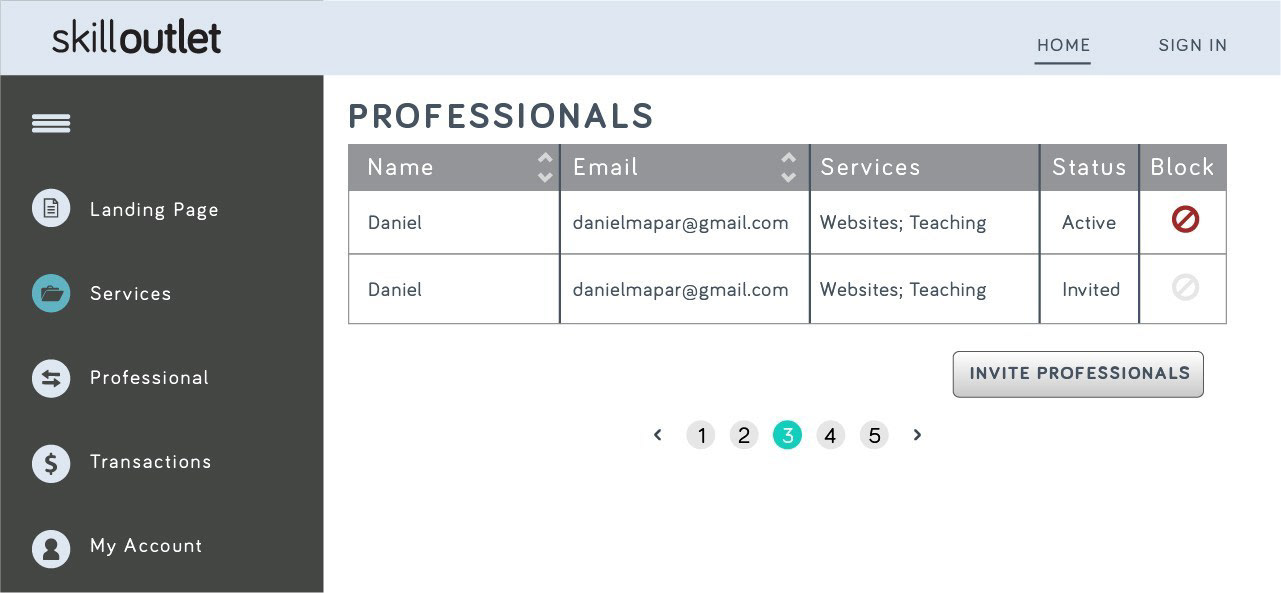Screen dimensions: 1281x593
Task: Jump to page 1 in pagination
Action: 701,435
